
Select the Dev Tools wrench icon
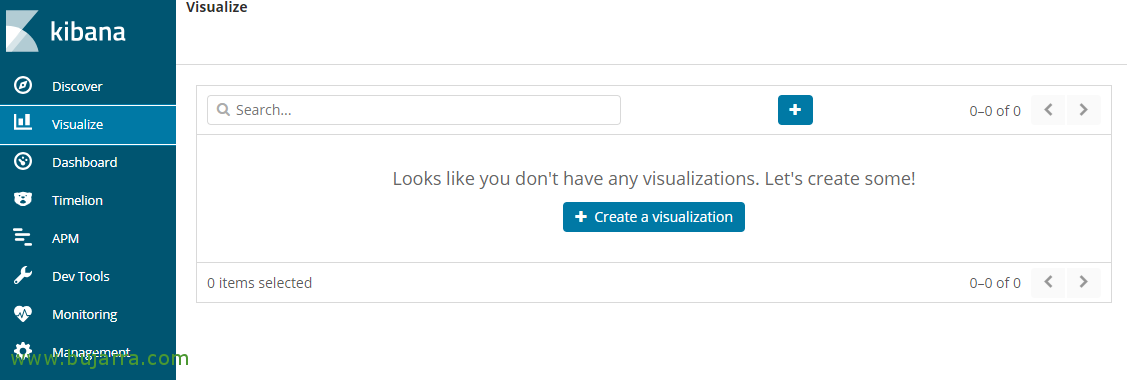pos(23,276)
